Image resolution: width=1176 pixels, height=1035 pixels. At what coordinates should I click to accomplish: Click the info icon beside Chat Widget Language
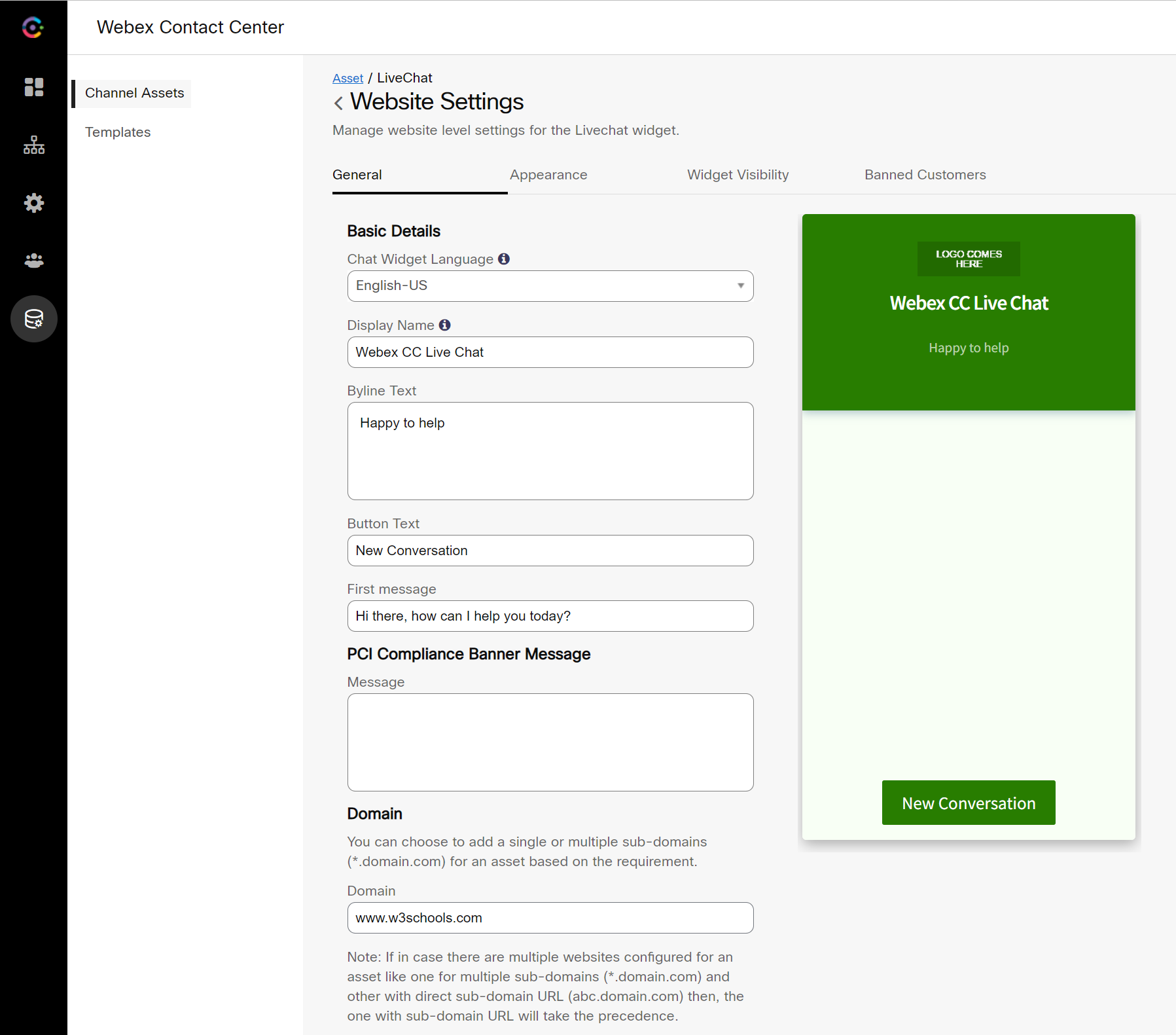[x=504, y=259]
